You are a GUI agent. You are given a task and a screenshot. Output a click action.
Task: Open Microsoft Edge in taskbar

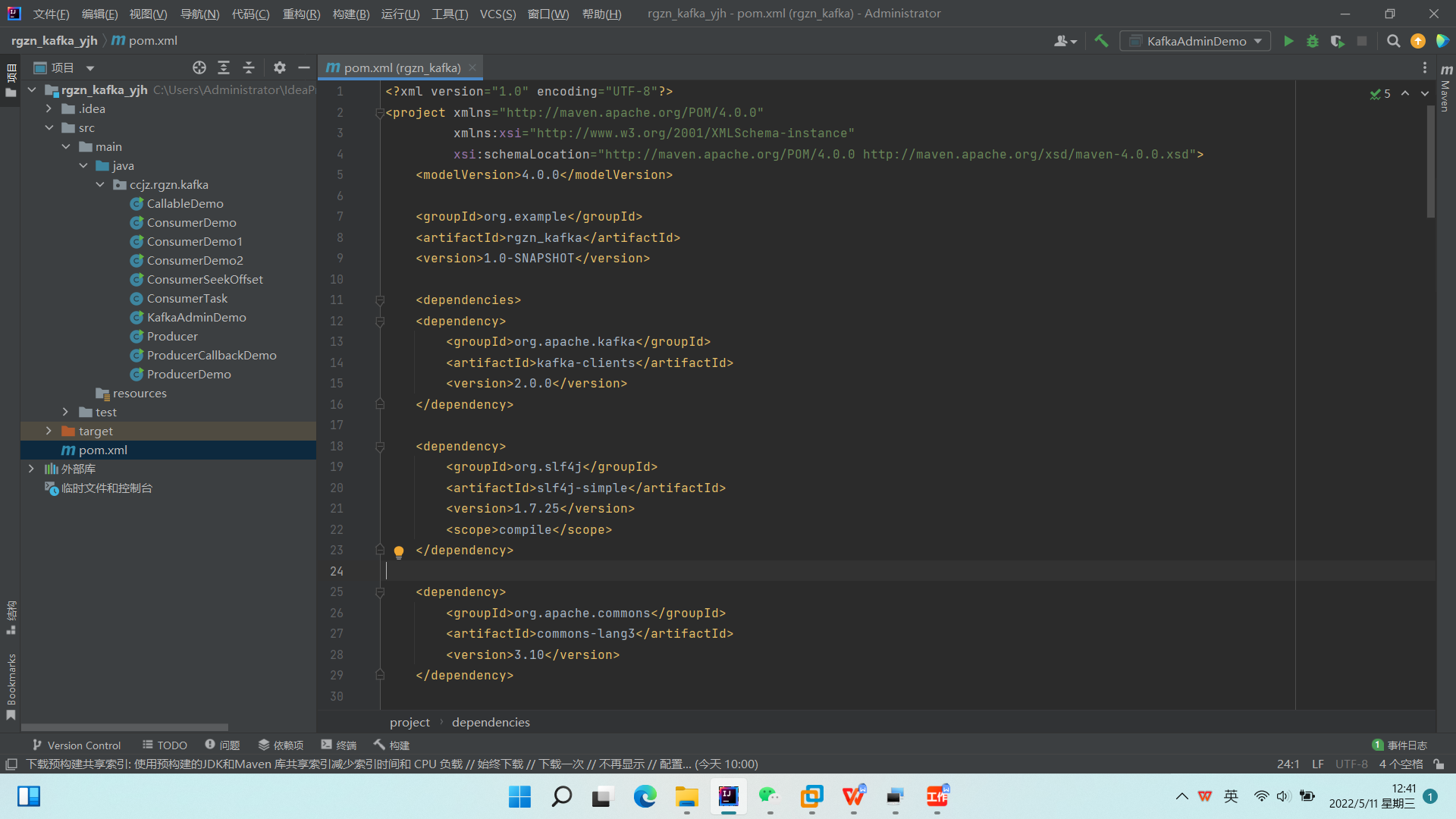(645, 796)
